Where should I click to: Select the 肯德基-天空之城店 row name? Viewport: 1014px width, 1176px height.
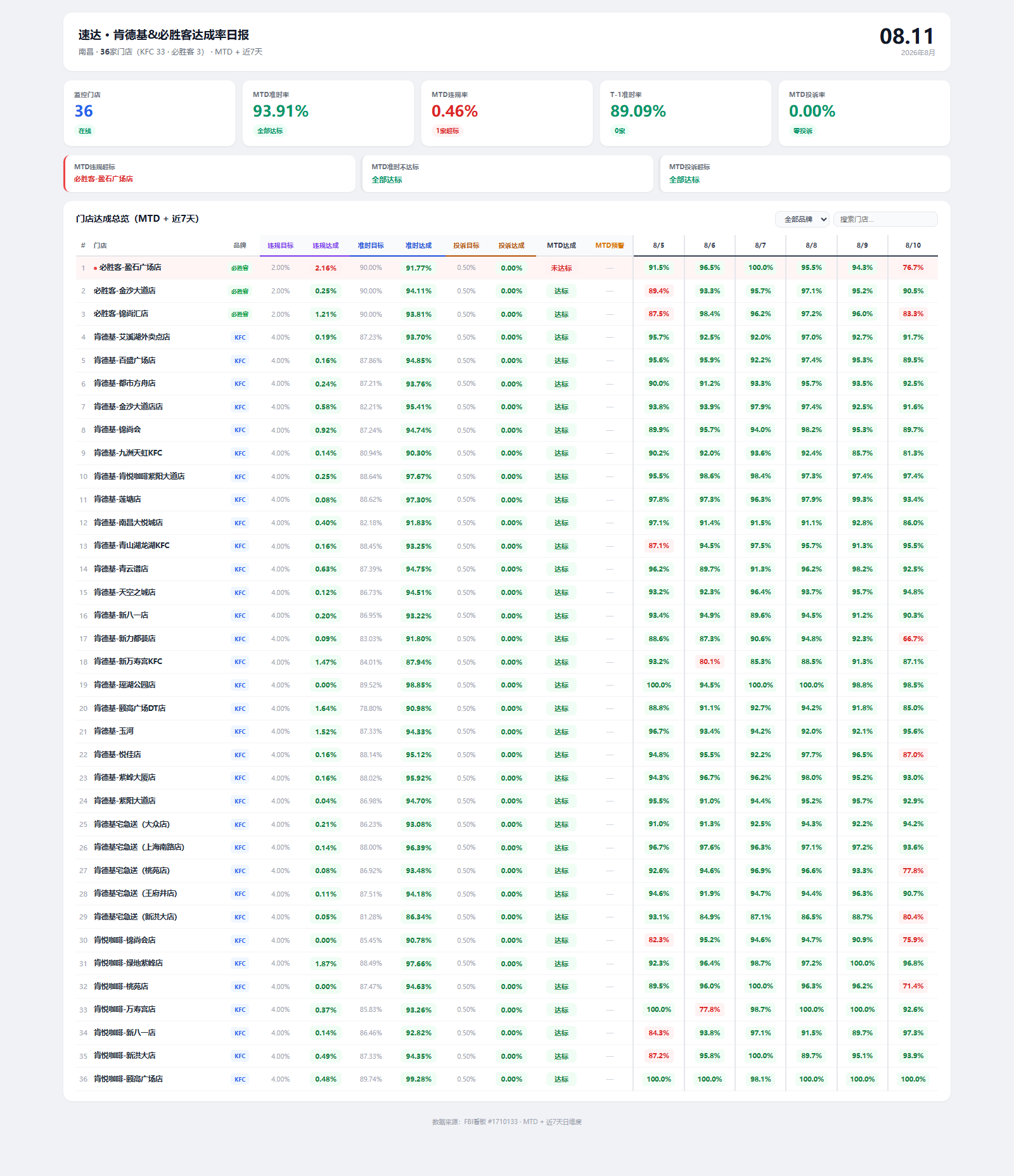pyautogui.click(x=125, y=592)
